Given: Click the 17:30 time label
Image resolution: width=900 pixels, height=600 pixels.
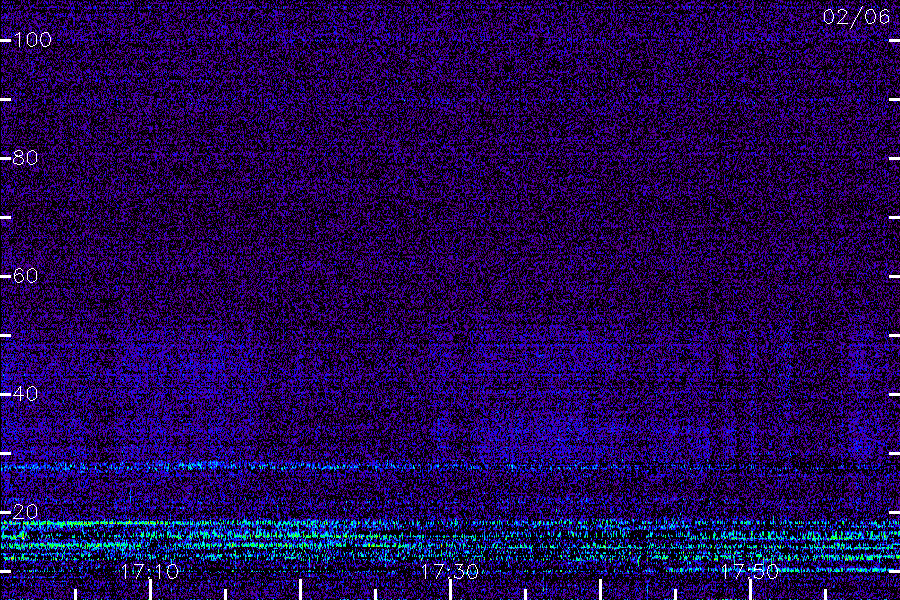Looking at the screenshot, I should click(x=450, y=571).
